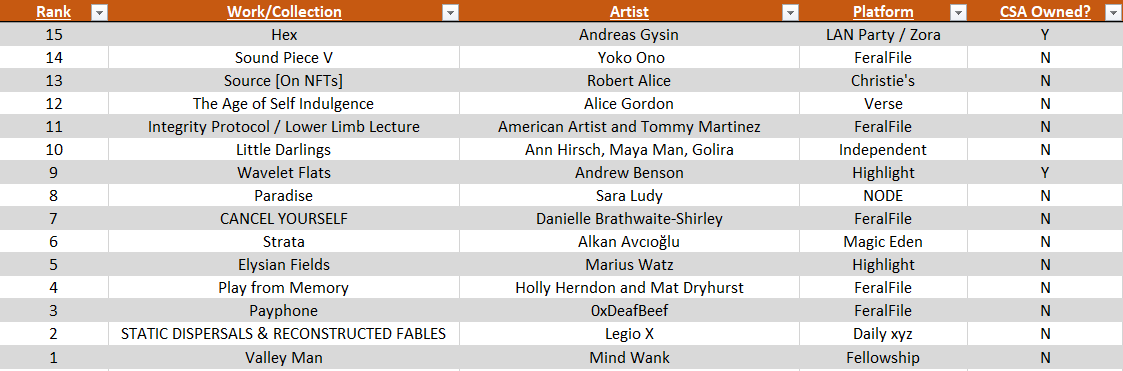The width and height of the screenshot is (1123, 371).
Task: Select the Christie's platform cell
Action: 883,80
